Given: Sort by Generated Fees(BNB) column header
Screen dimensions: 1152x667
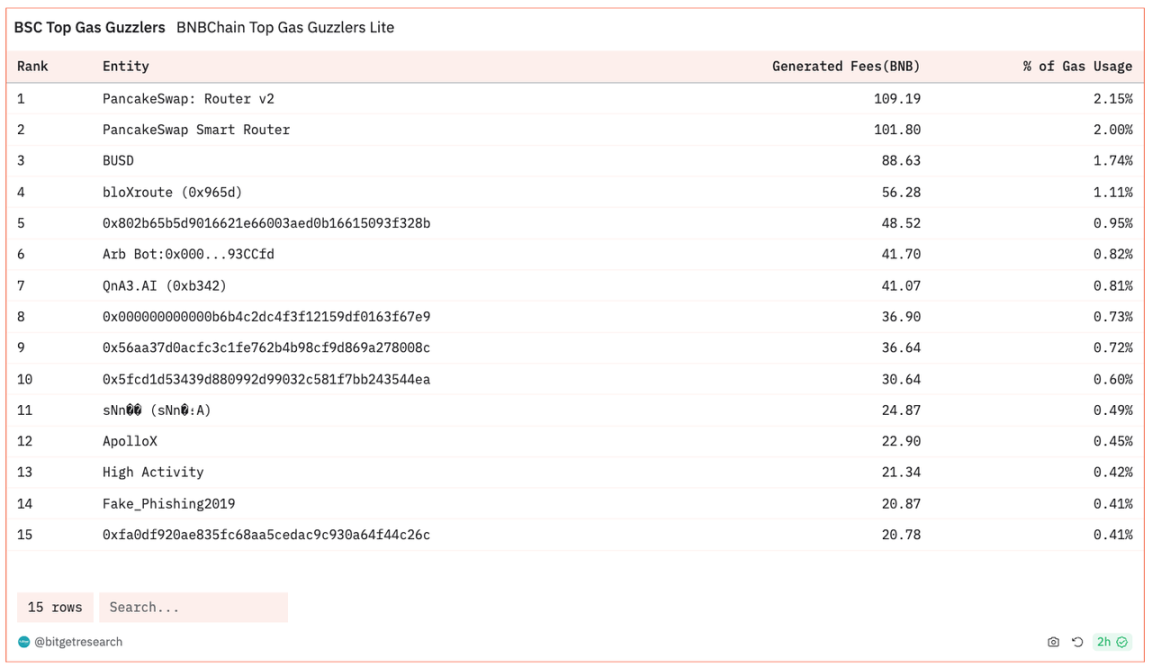Looking at the screenshot, I should (846, 67).
